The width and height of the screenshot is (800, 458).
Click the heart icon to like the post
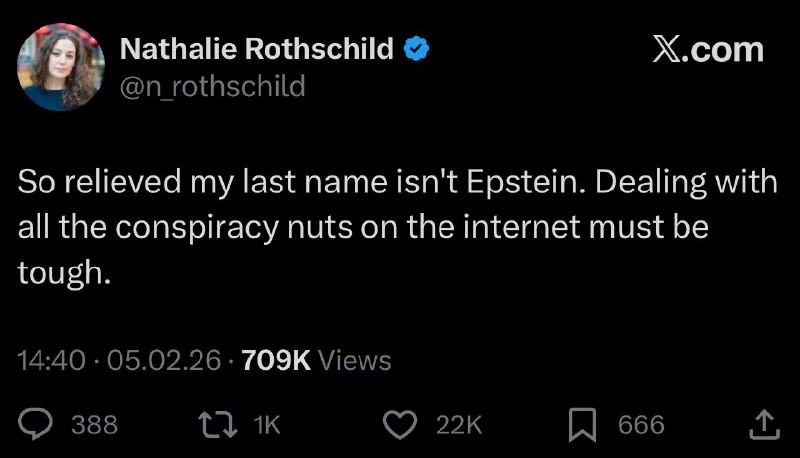[401, 425]
